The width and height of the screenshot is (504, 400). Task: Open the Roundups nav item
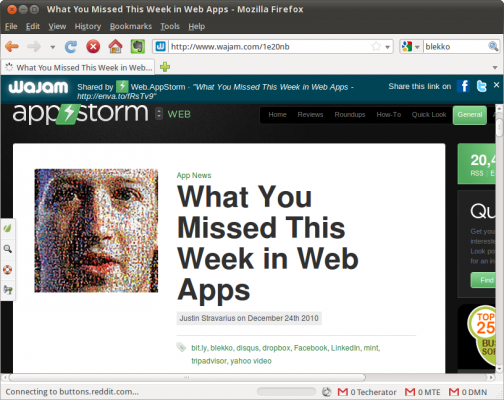[350, 115]
